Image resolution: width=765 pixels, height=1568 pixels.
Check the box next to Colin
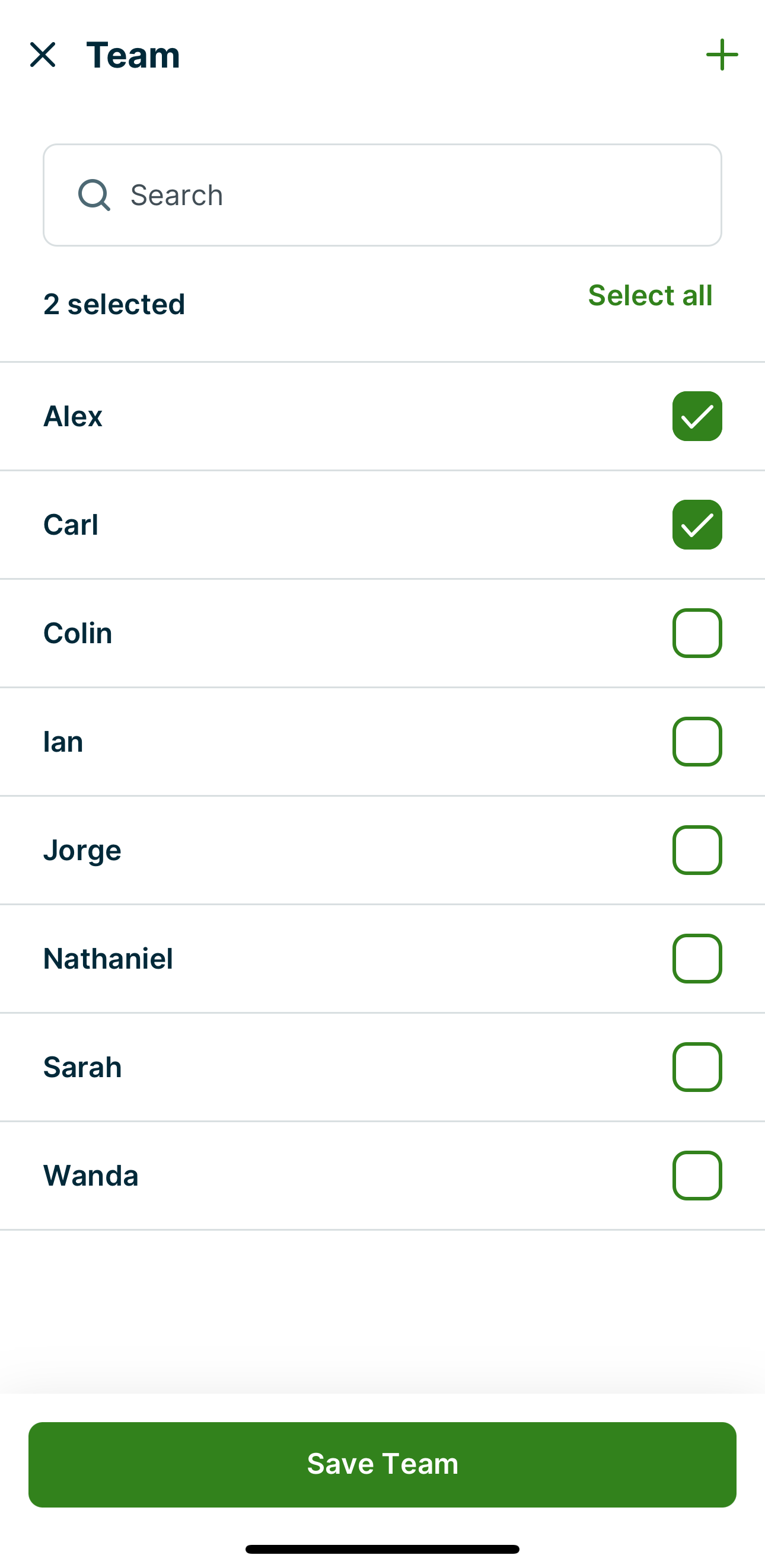tap(697, 633)
